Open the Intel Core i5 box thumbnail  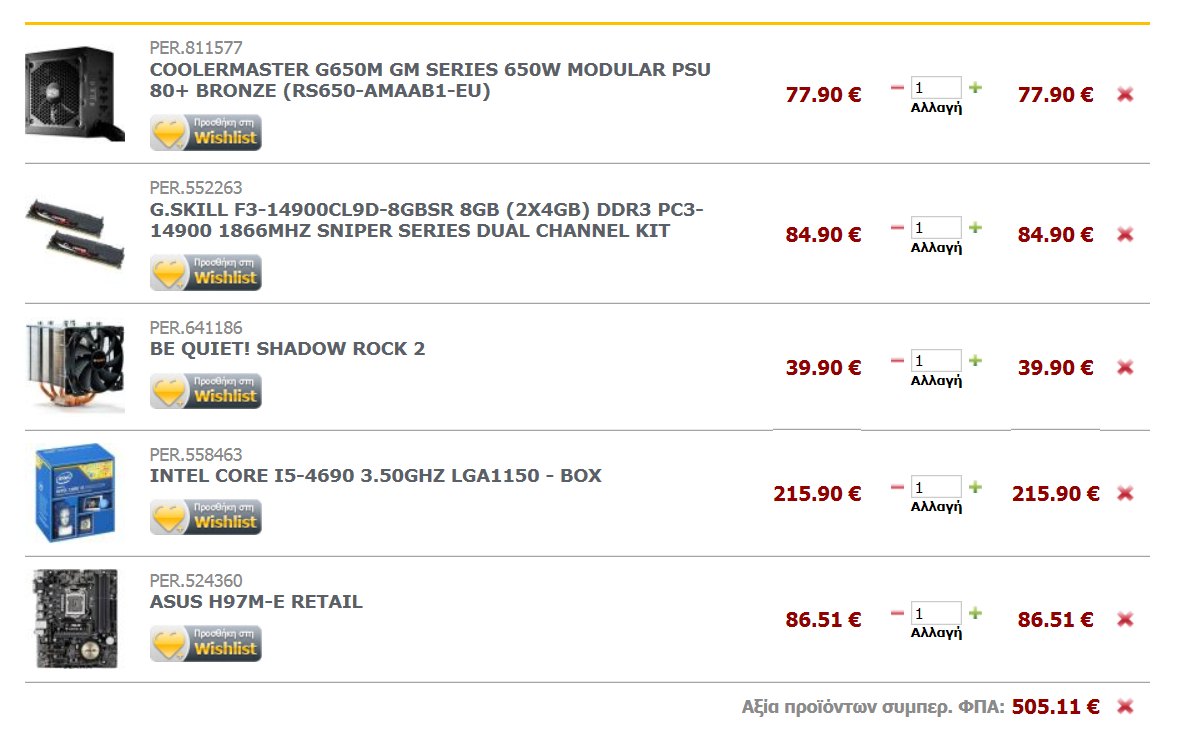[x=75, y=493]
